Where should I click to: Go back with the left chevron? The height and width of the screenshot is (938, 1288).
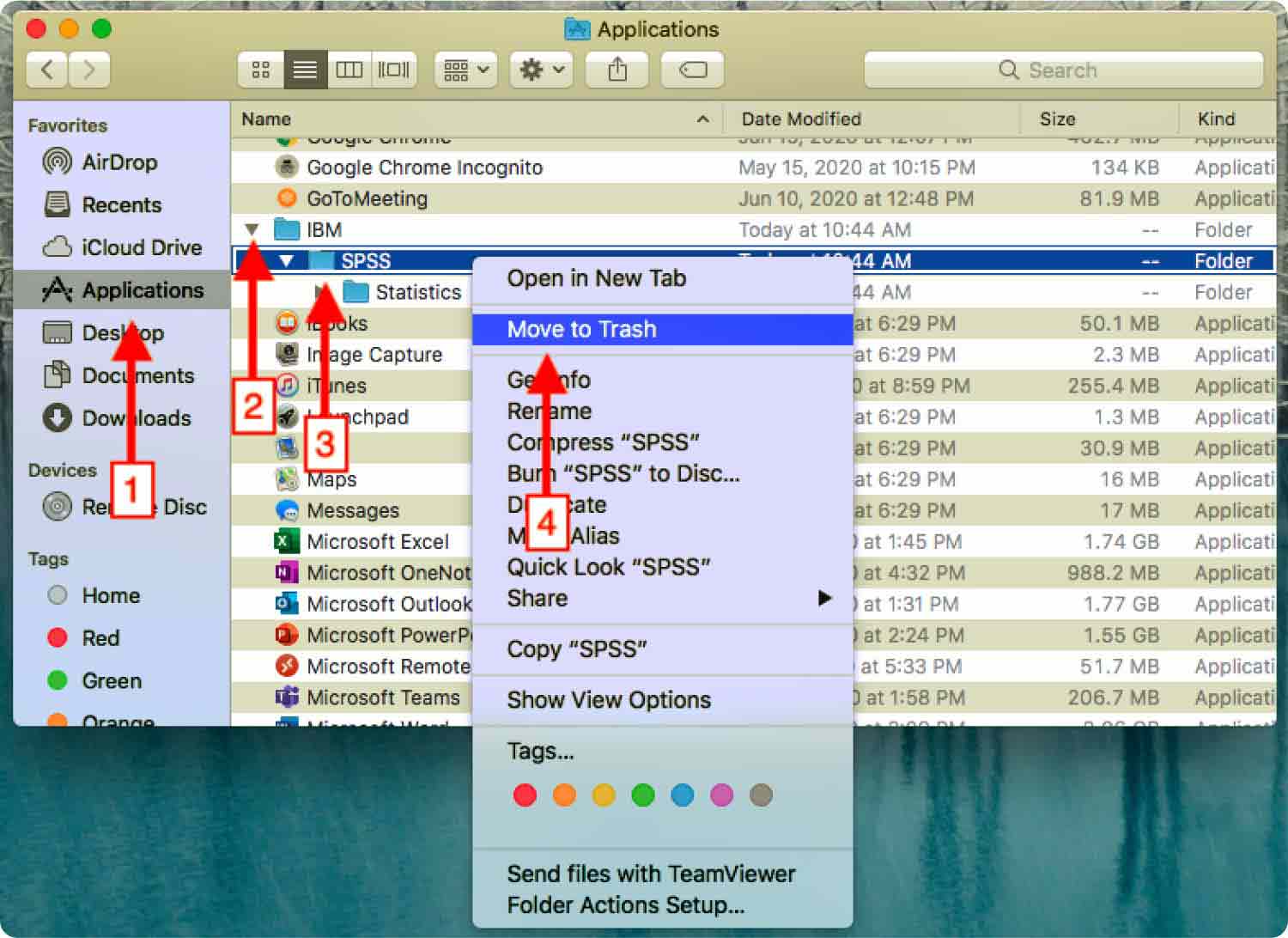[x=47, y=70]
